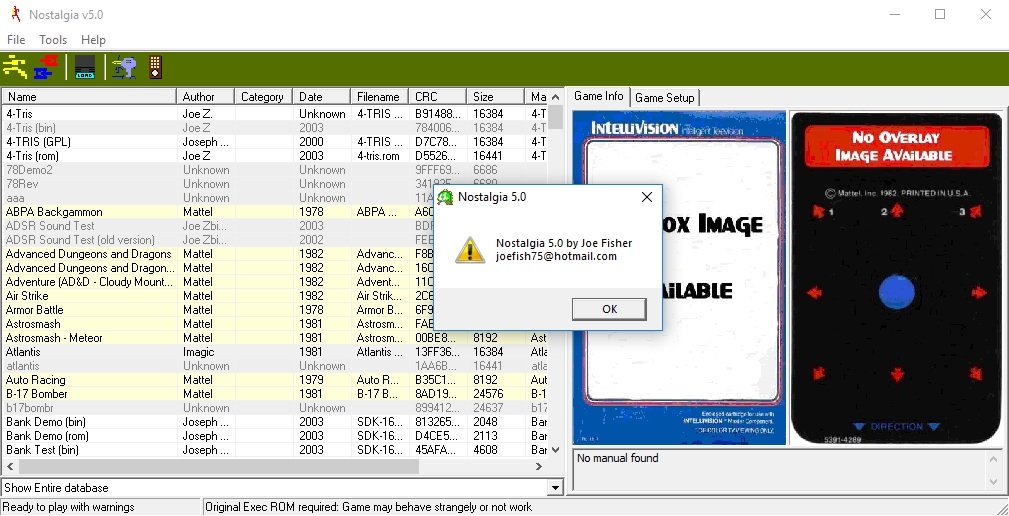Click the No Overlay Image Available controller picture
1009x516 pixels.
[896, 277]
